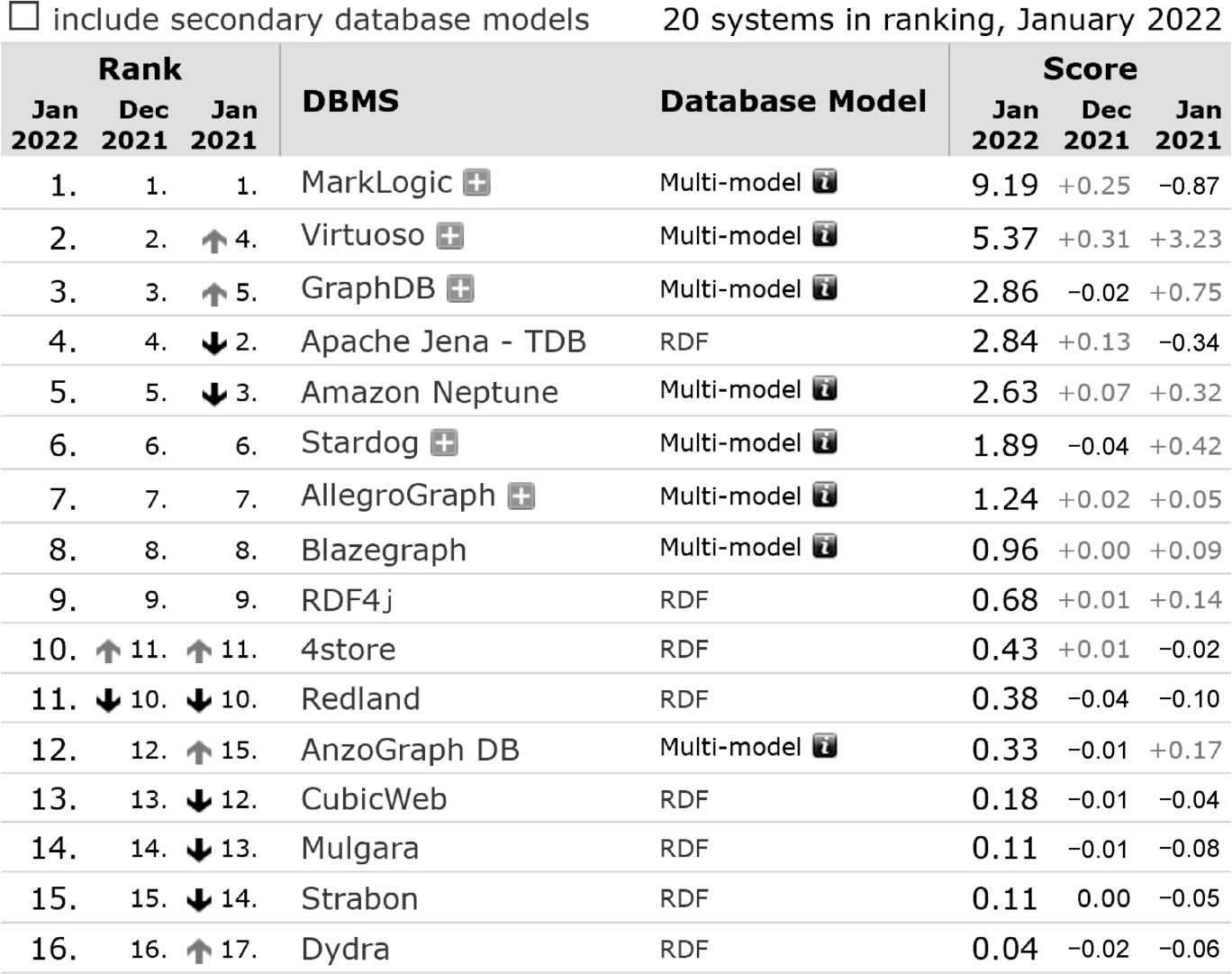Enable include secondary database models checkbox
Viewport: 1232px width, 974px height.
point(23,16)
